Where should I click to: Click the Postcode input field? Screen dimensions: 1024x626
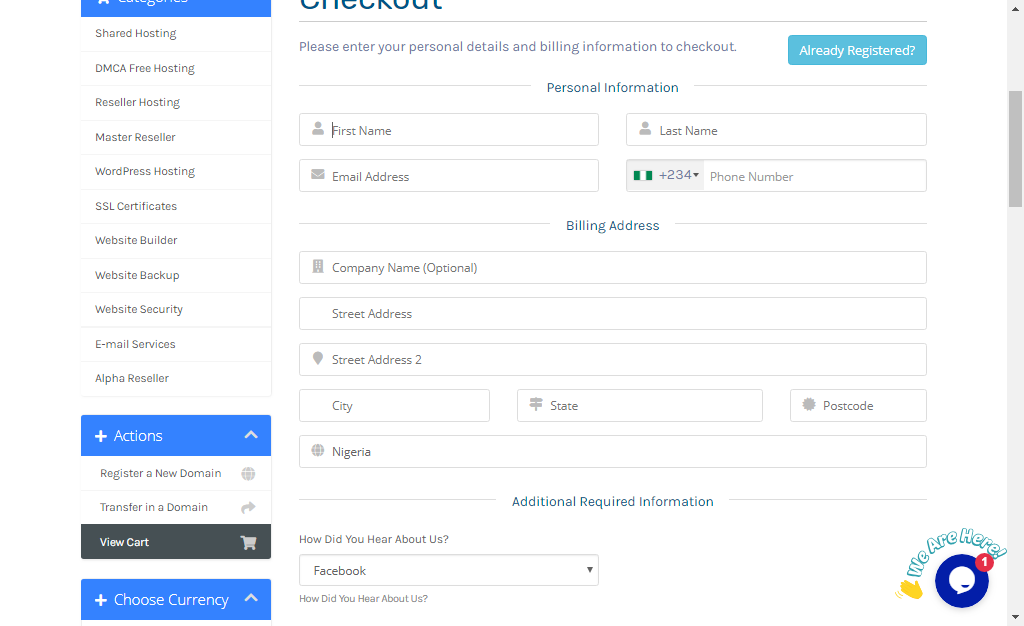click(858, 406)
